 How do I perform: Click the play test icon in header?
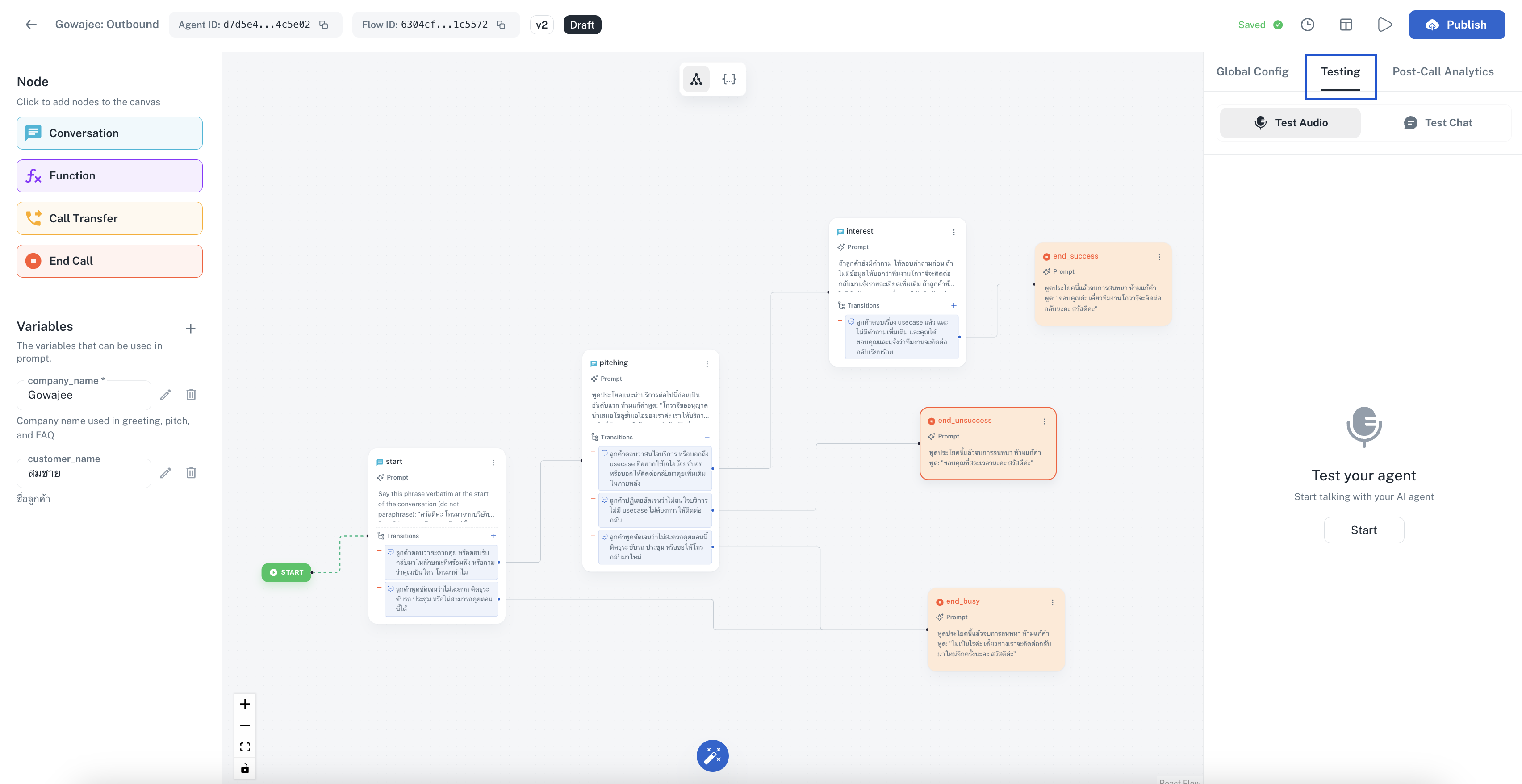1384,25
